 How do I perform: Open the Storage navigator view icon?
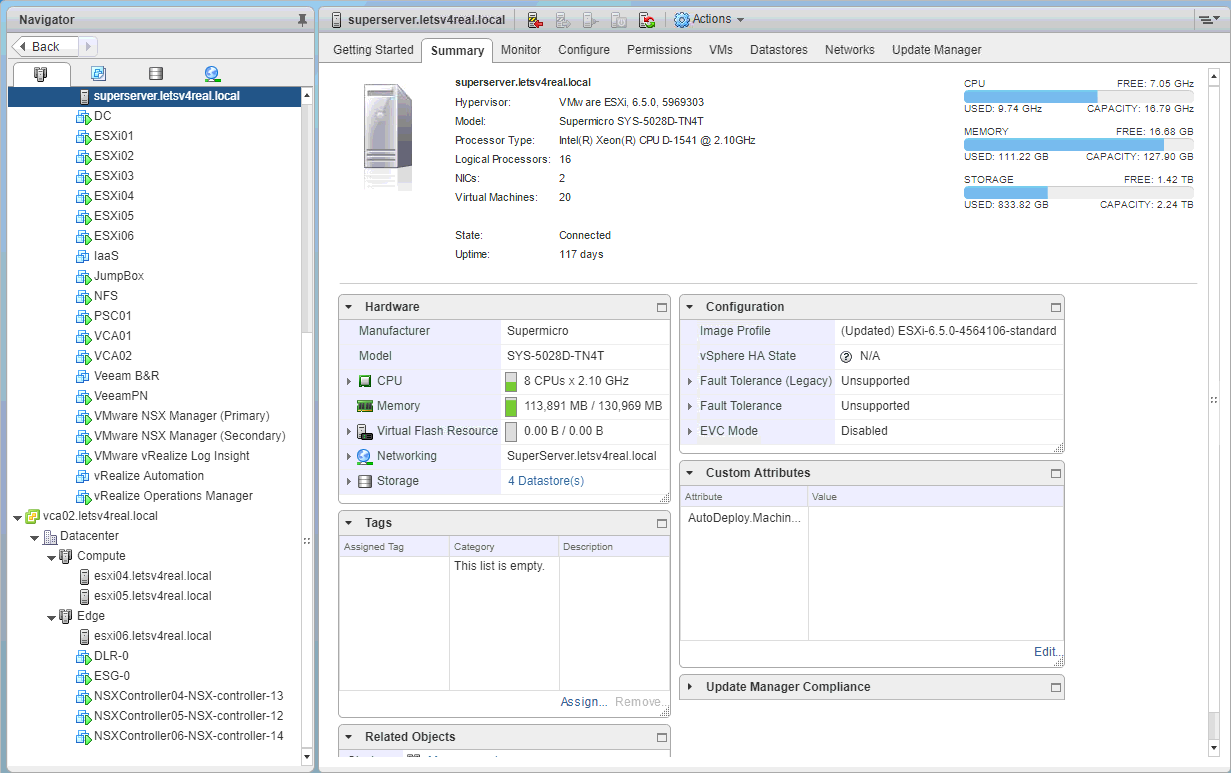(155, 74)
